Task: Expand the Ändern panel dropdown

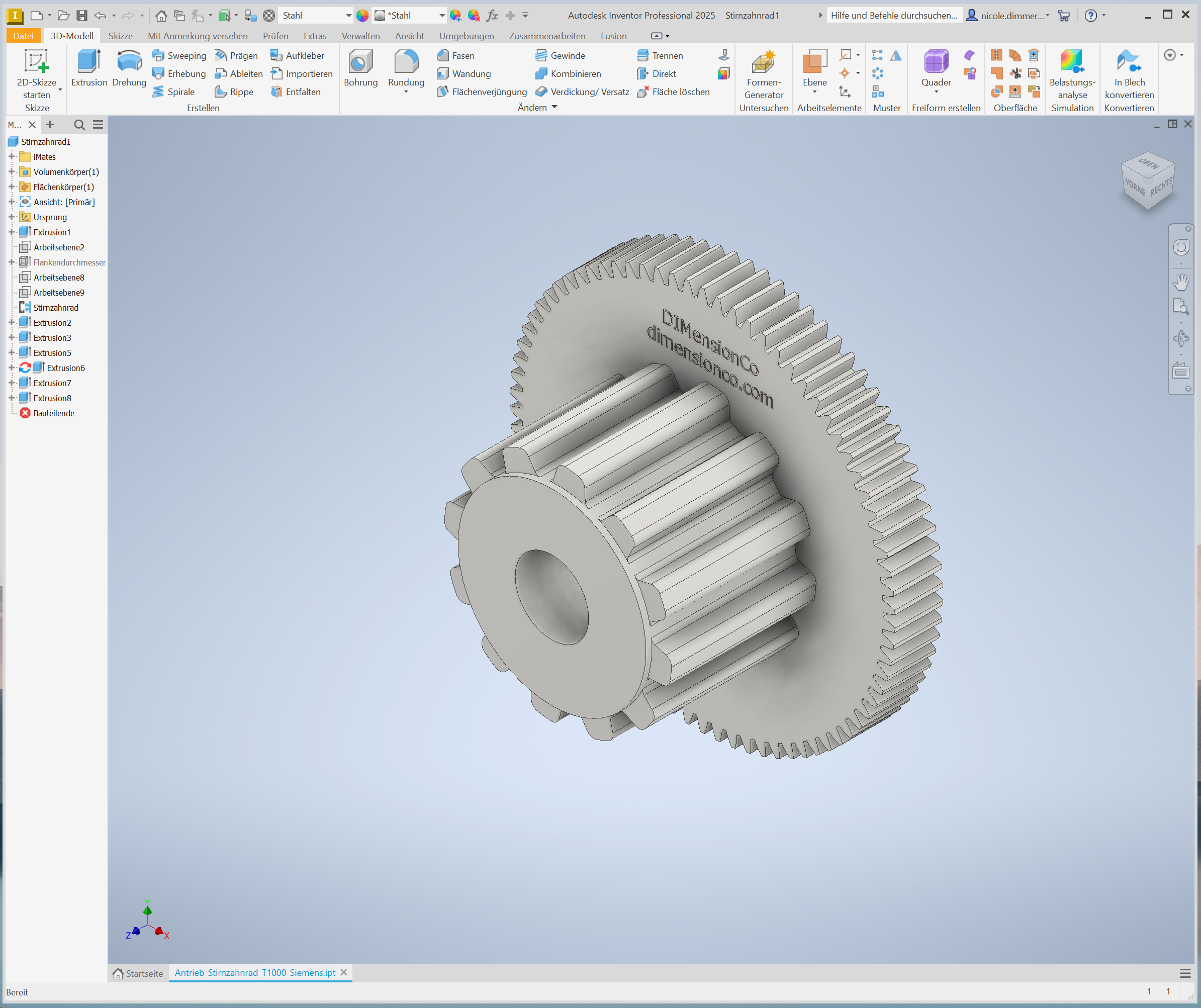Action: (554, 107)
